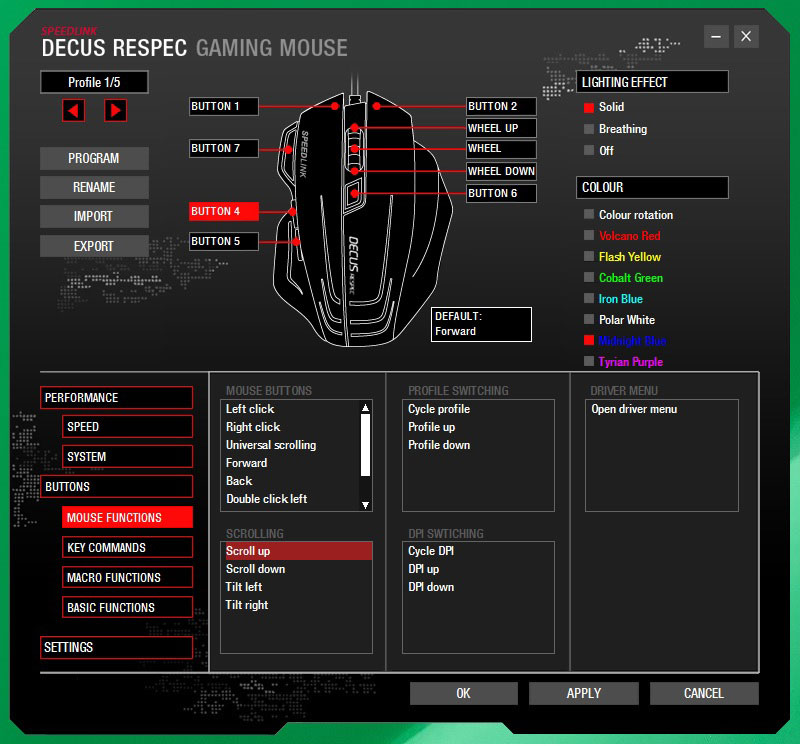This screenshot has width=800, height=746.
Task: Select BUTTON 1 on the mouse diagram
Action: tap(223, 107)
